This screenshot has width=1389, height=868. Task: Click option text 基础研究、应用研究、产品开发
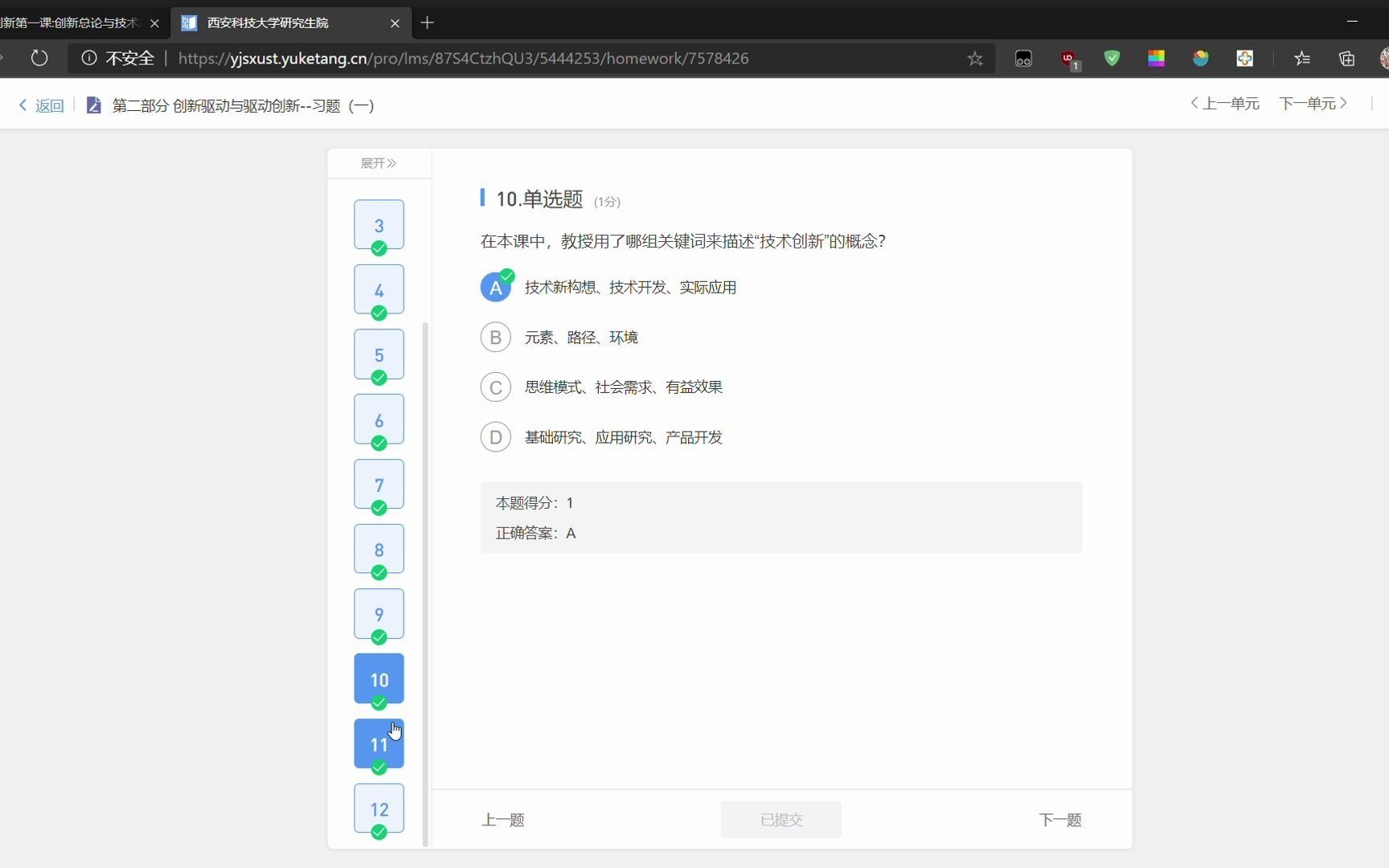pos(624,437)
